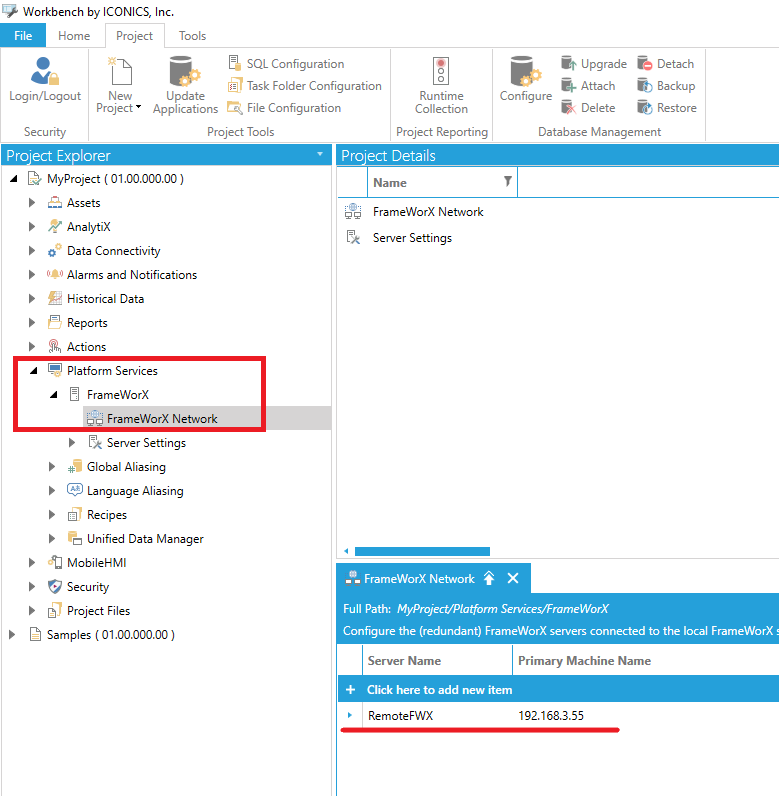Select Unified Data Manager in the tree

(145, 538)
